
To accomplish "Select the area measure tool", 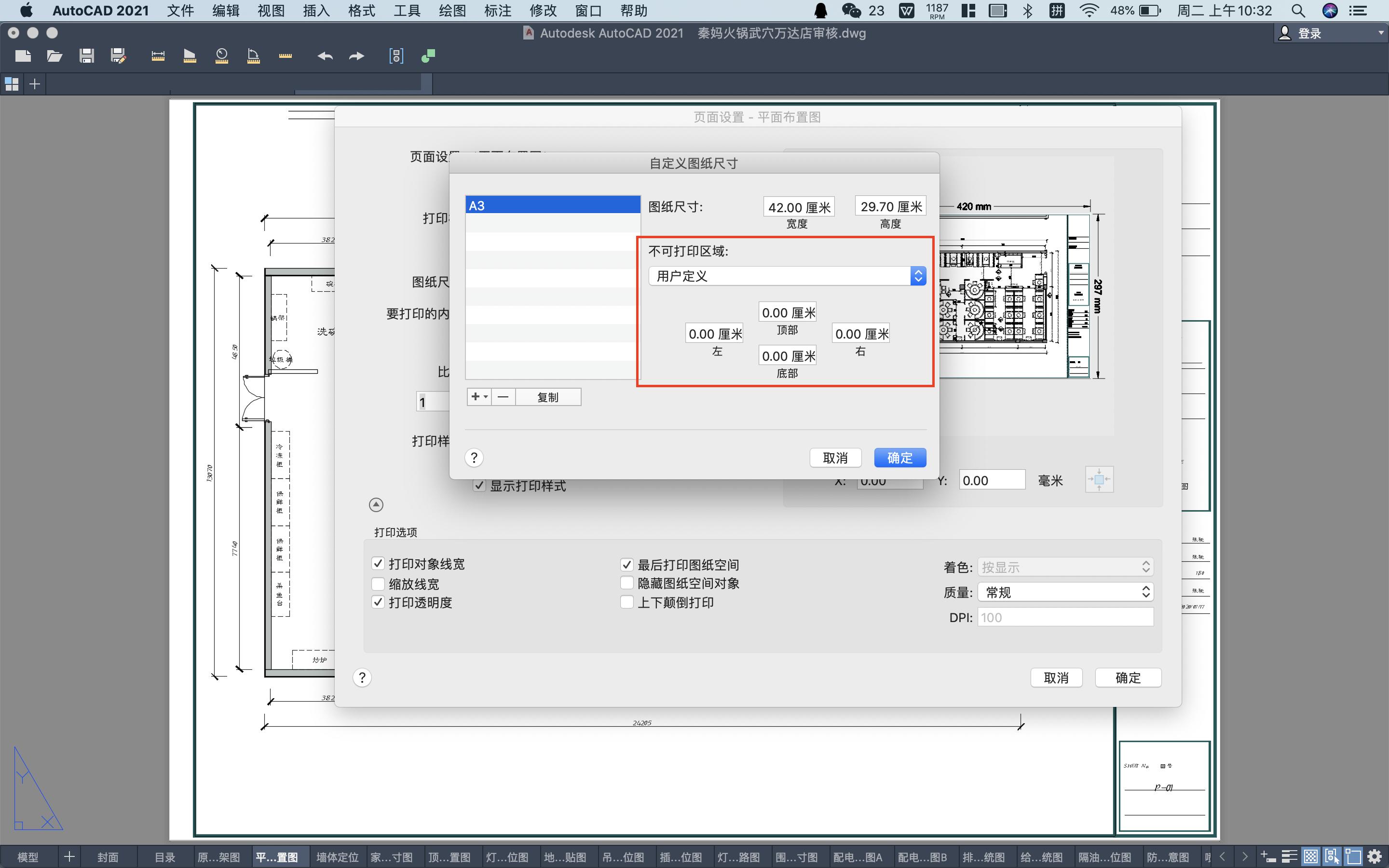I will pos(190,55).
